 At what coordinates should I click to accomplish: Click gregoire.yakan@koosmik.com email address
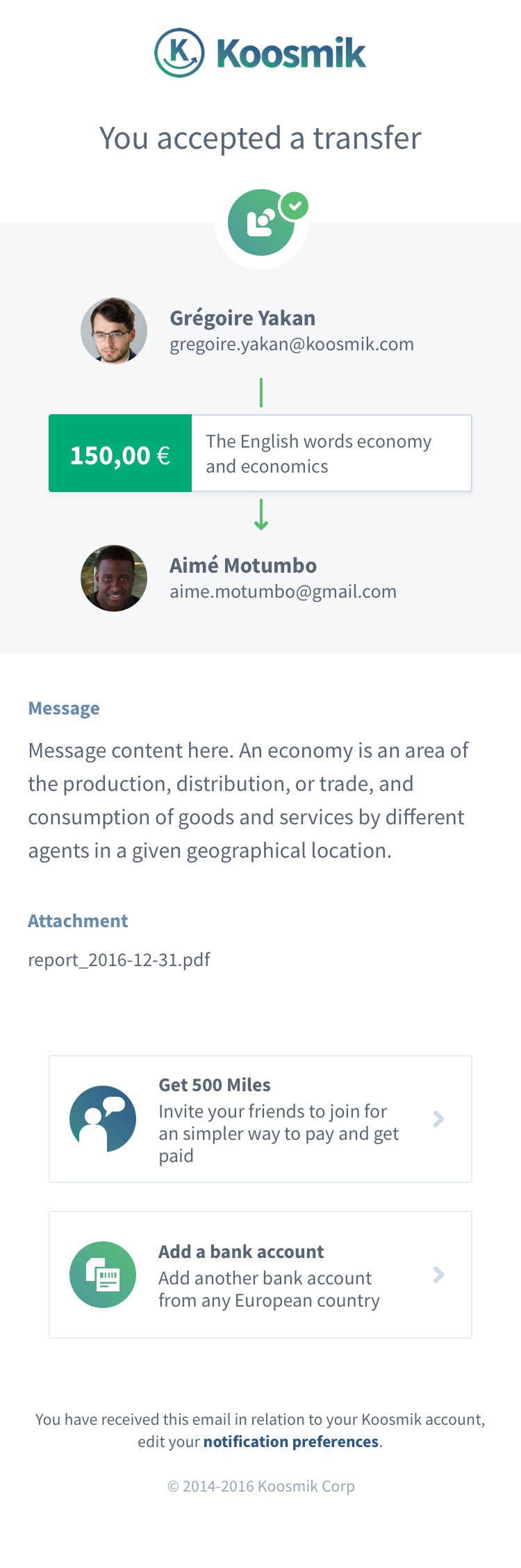coord(292,344)
